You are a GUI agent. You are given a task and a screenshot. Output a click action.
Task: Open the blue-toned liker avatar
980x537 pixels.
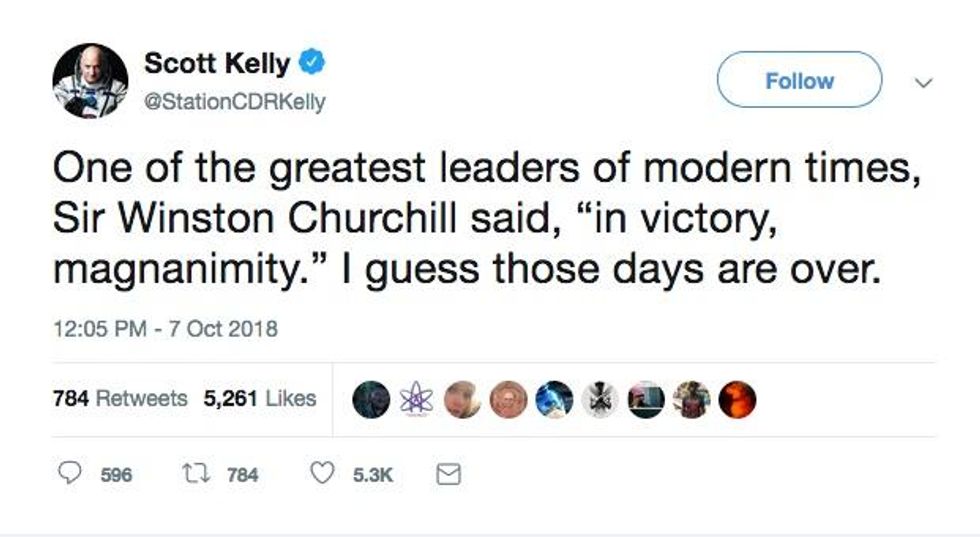pos(553,399)
